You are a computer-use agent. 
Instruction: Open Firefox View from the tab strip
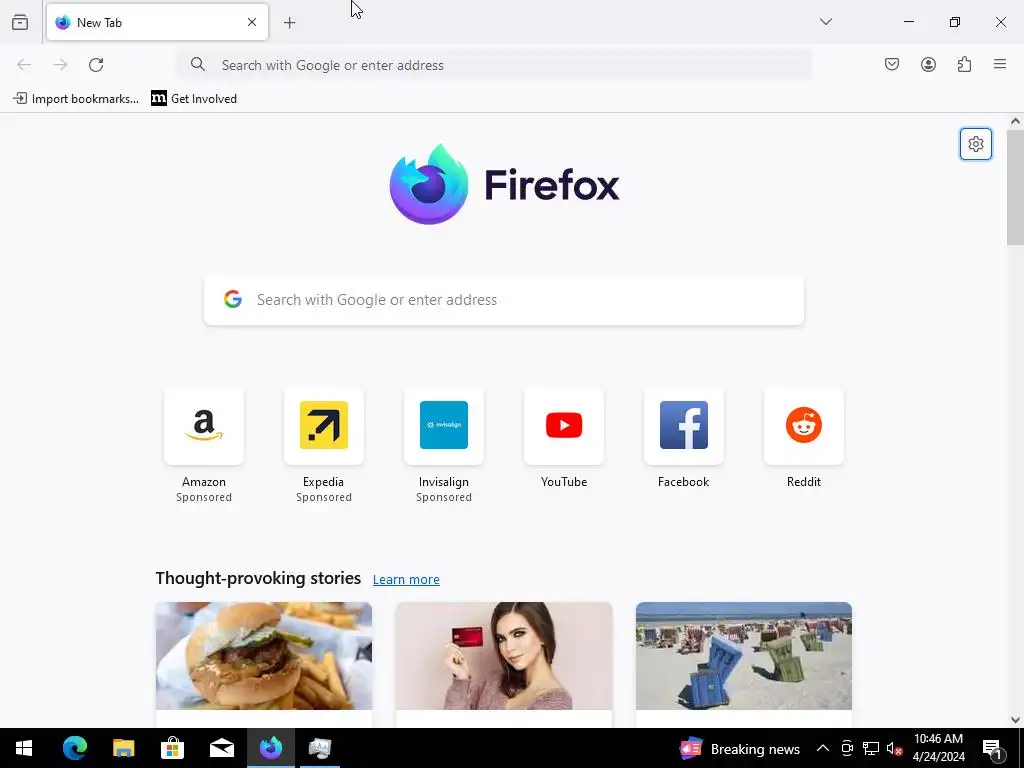[20, 22]
